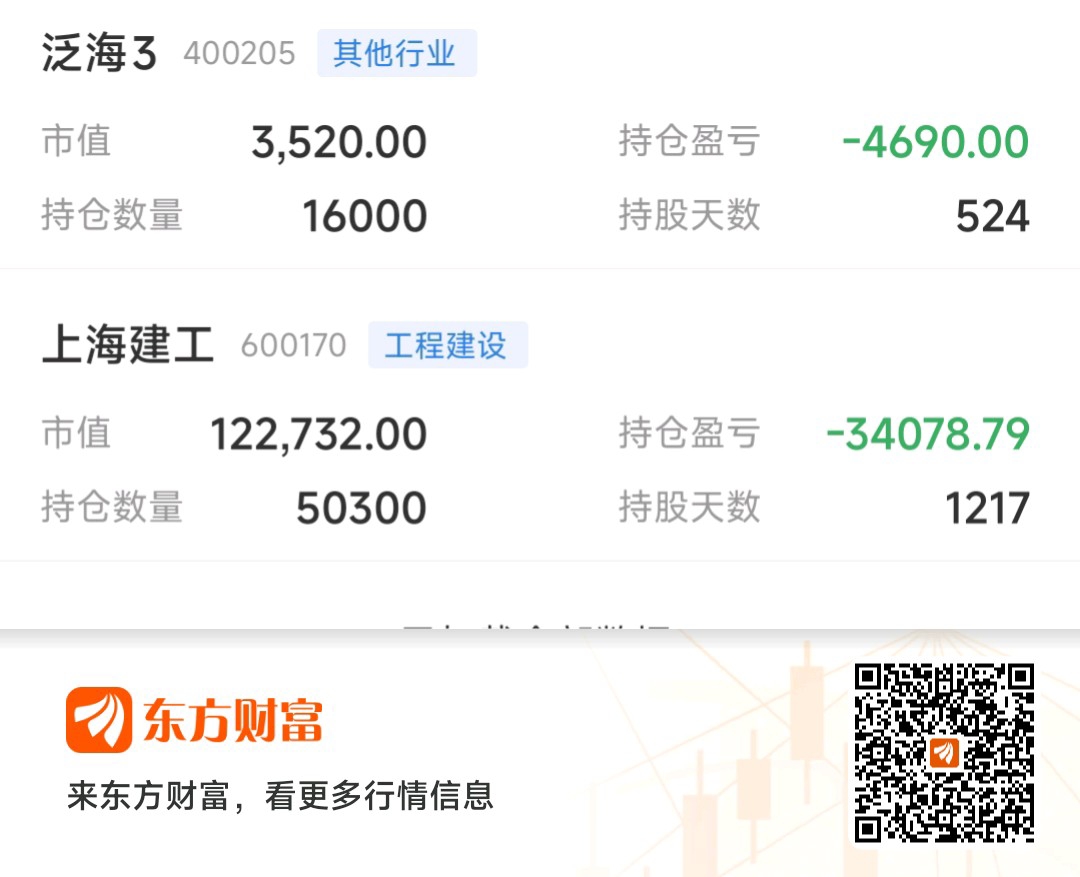
Task: Click 持仓盈亏 label in 上海建工 row
Action: (x=689, y=433)
